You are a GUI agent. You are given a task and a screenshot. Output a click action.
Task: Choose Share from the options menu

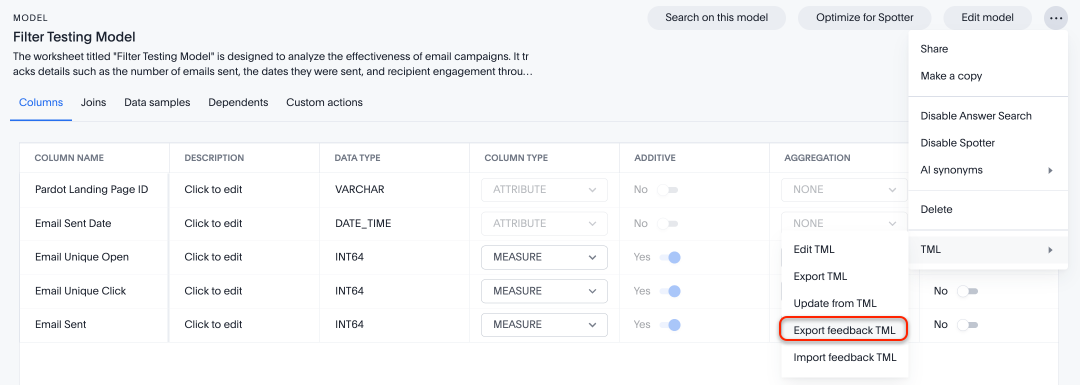(988, 49)
